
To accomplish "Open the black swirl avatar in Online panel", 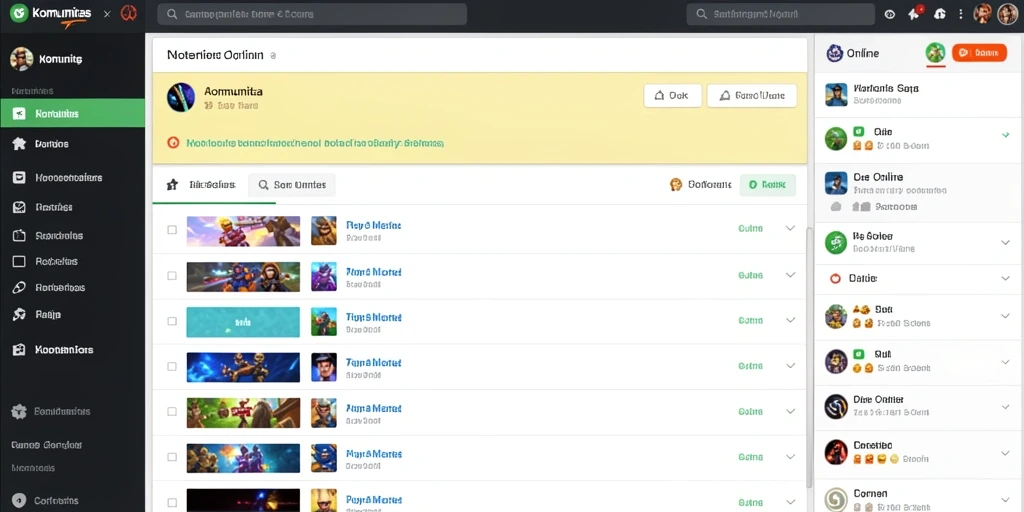I will 836,406.
